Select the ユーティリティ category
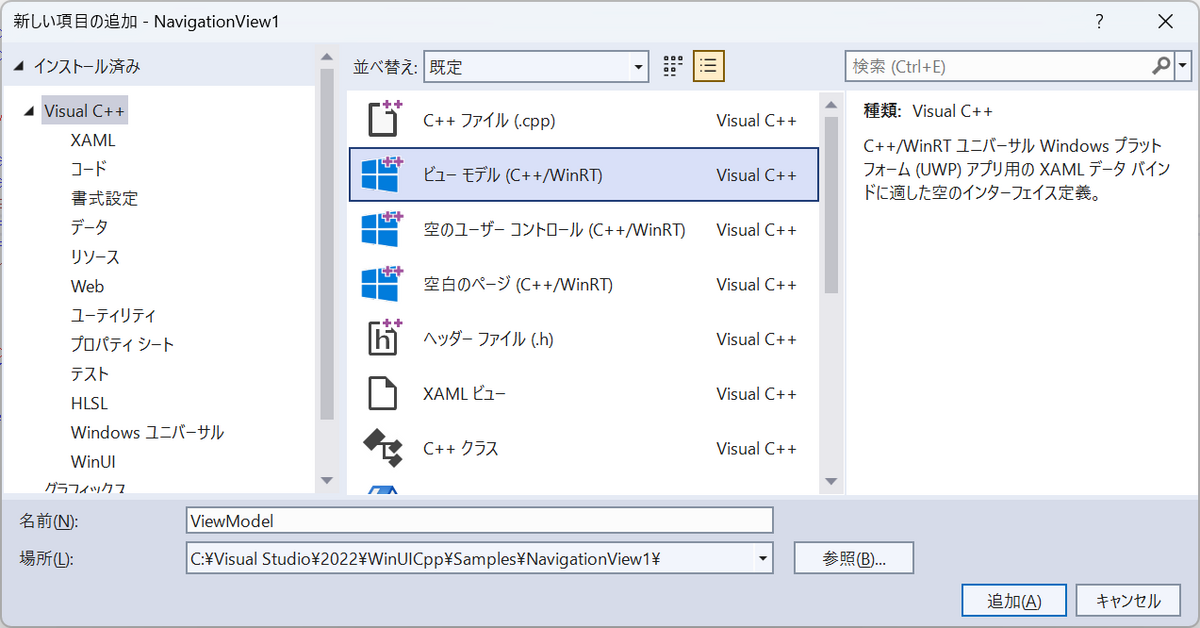 113,316
